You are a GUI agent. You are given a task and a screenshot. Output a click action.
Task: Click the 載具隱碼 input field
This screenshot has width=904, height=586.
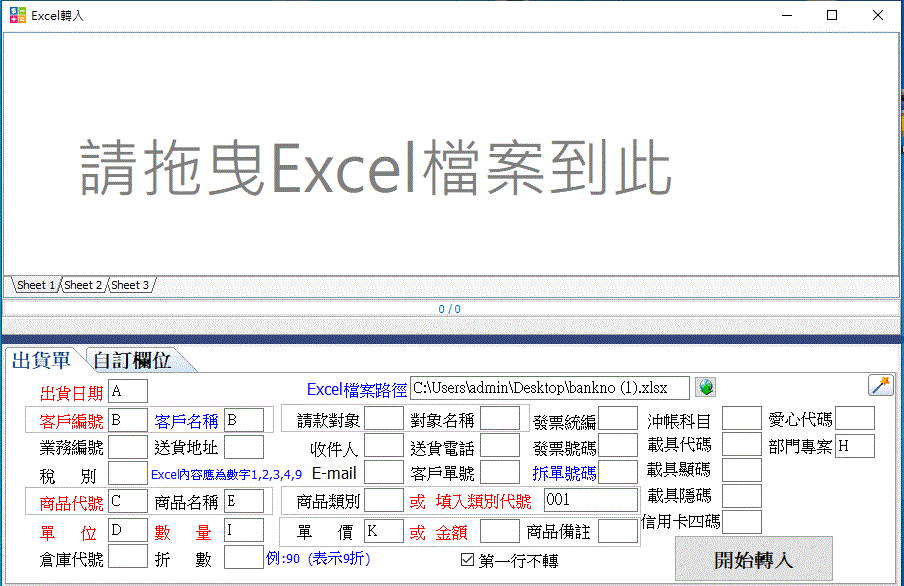point(742,496)
